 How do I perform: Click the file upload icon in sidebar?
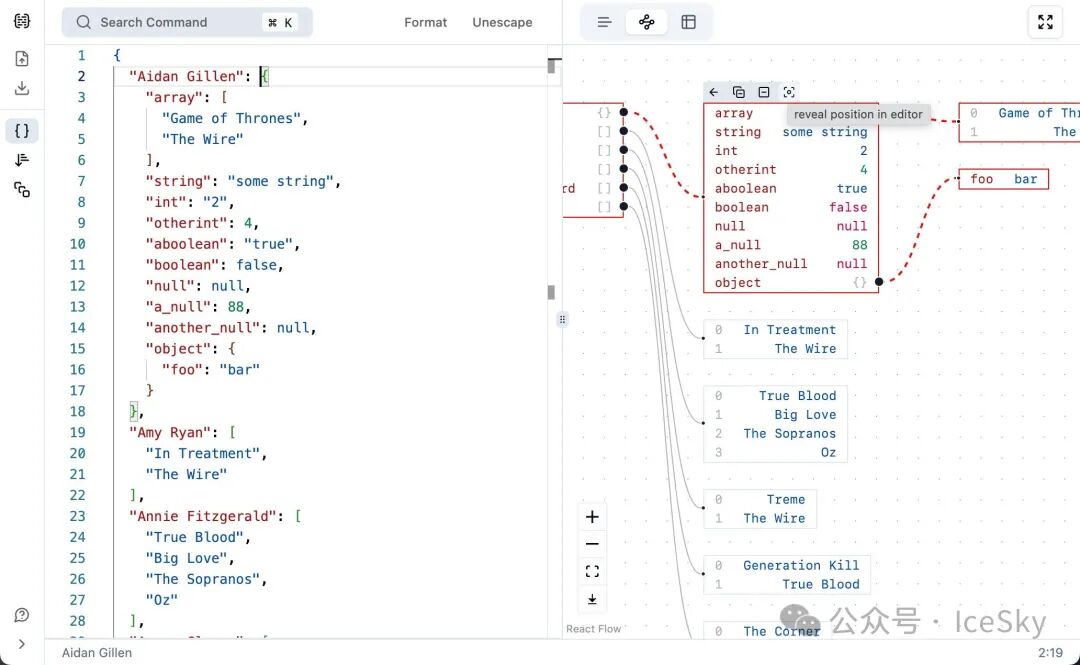coord(22,59)
